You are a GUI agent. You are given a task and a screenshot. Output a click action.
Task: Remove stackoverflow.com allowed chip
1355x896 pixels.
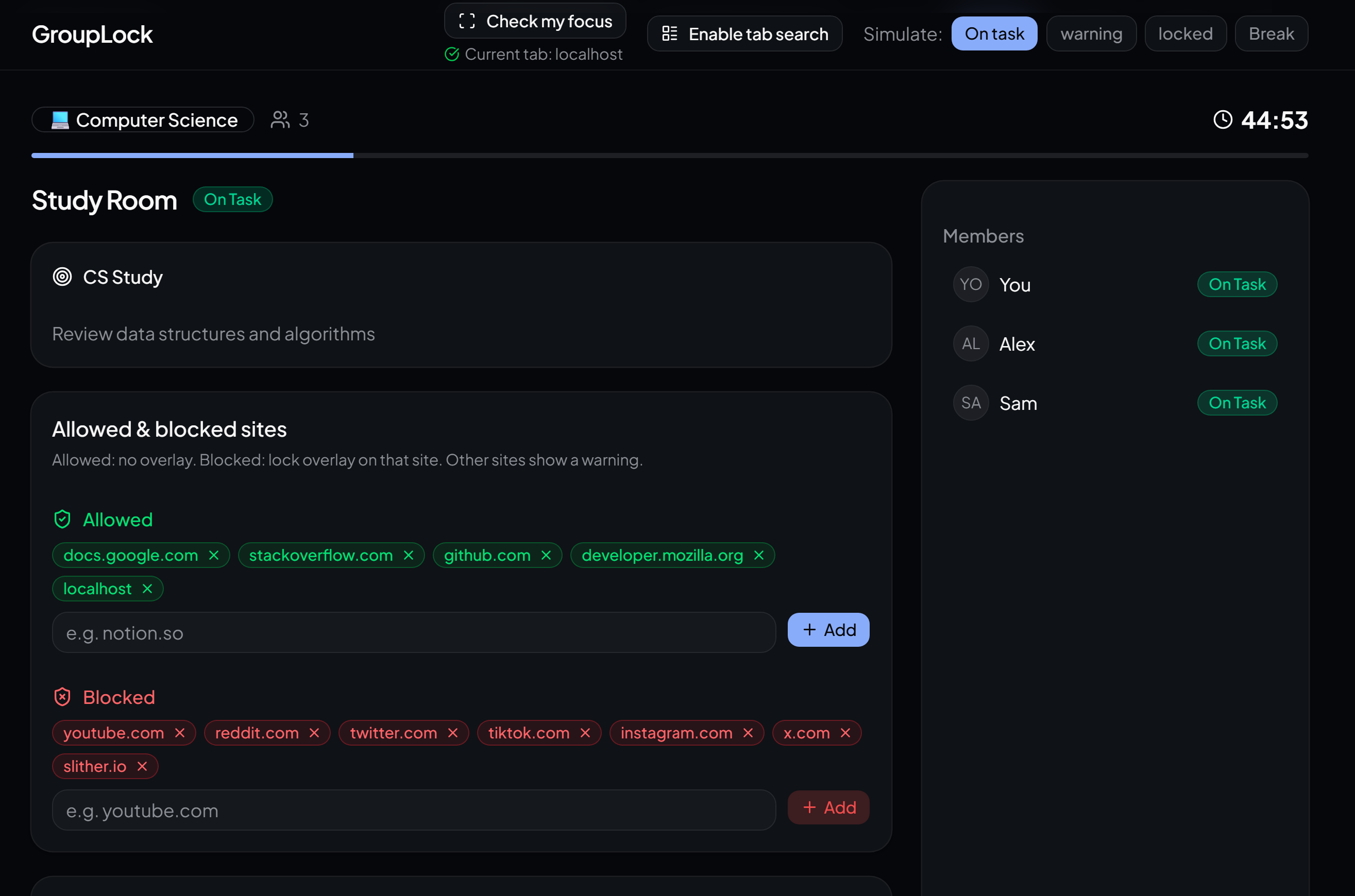tap(408, 556)
